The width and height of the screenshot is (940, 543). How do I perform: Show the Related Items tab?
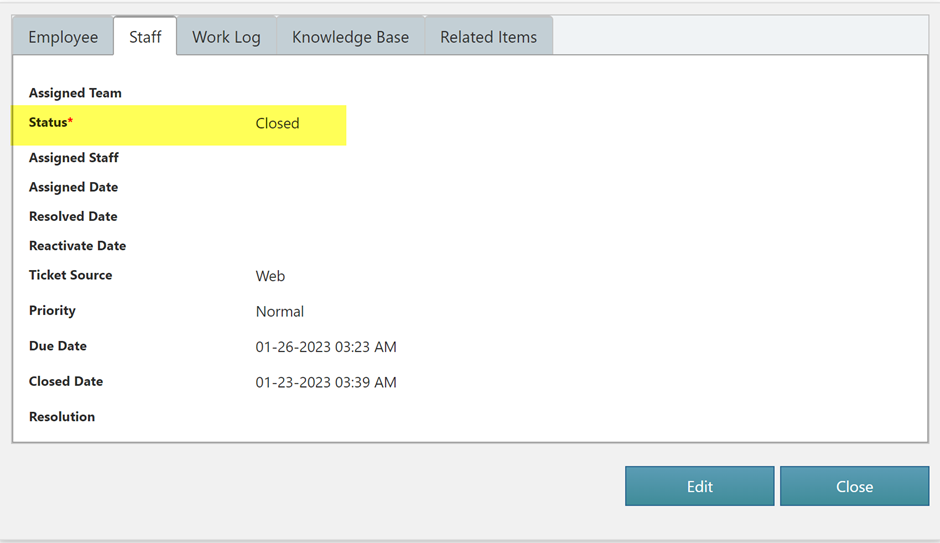488,37
